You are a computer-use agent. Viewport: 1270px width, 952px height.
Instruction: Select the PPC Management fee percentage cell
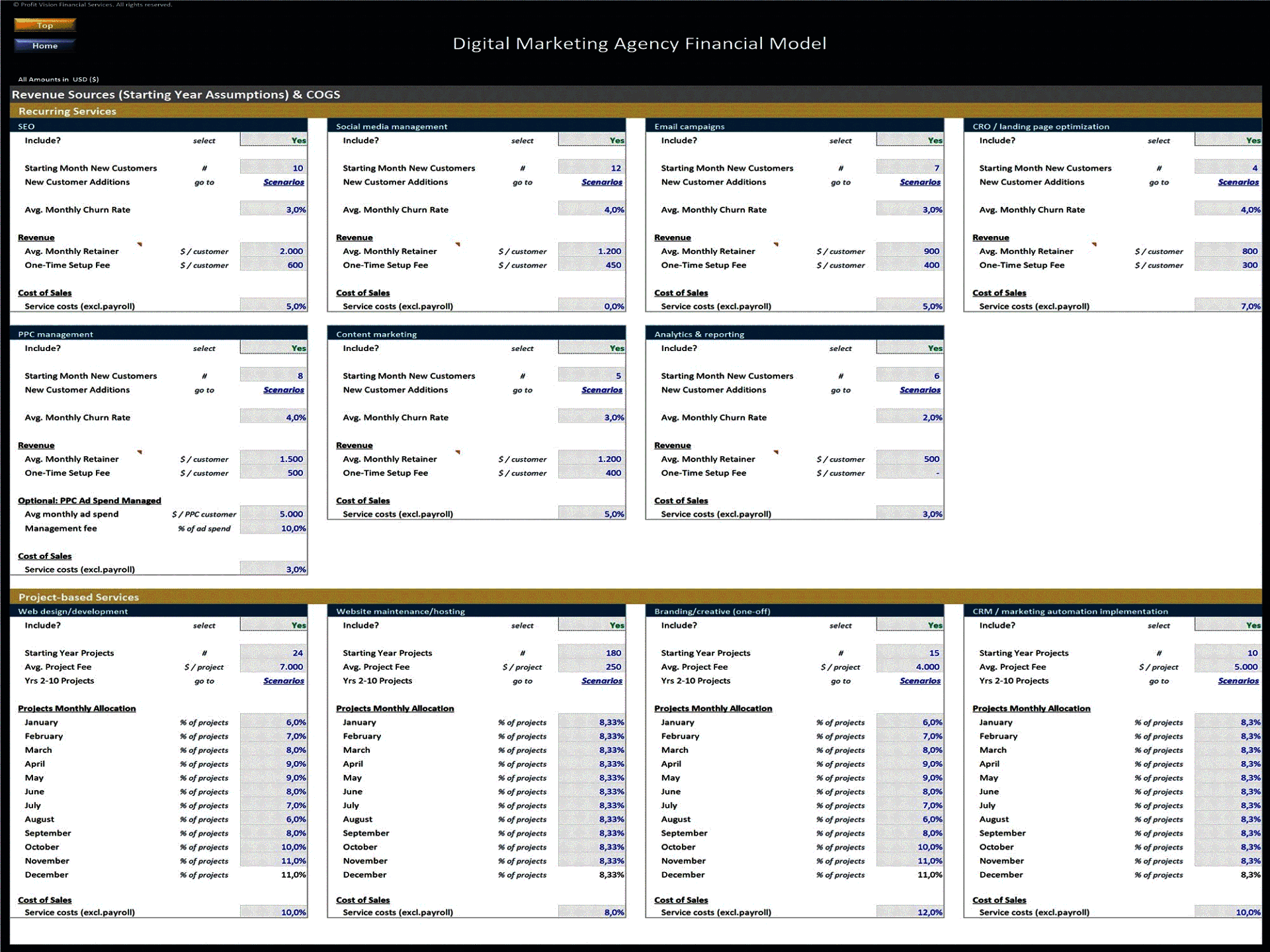[273, 528]
